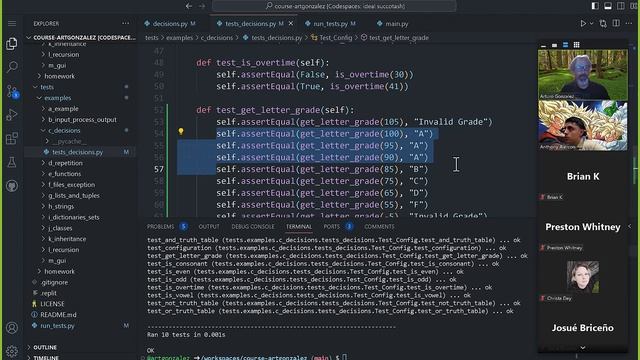Viewport: 640px width, 360px height.
Task: Switch to run_tests.py tab
Action: point(331,24)
